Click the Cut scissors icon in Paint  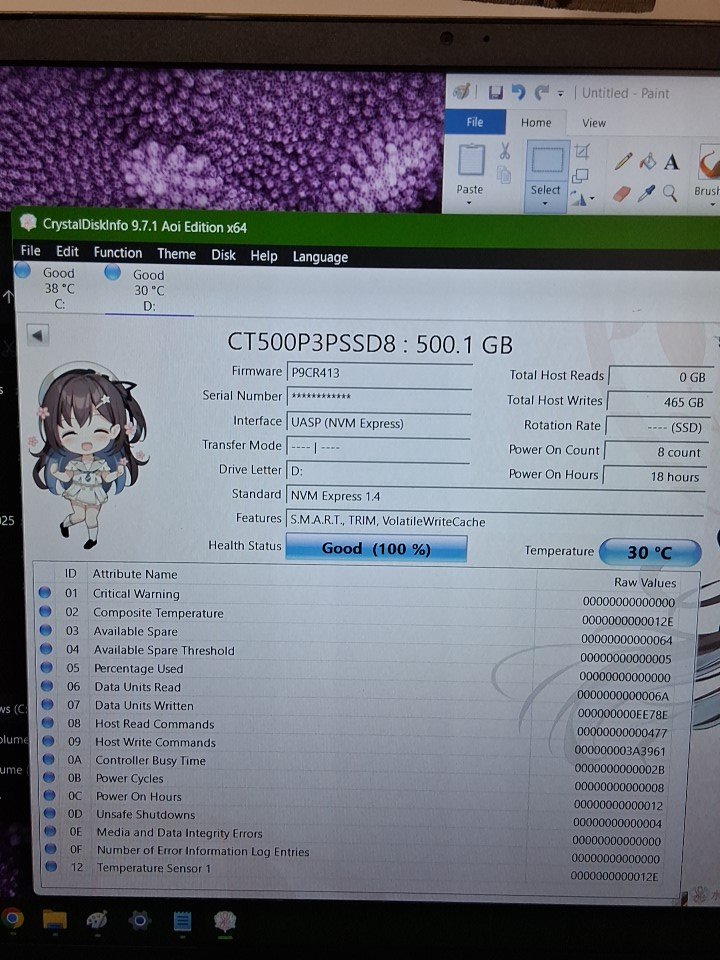click(504, 151)
